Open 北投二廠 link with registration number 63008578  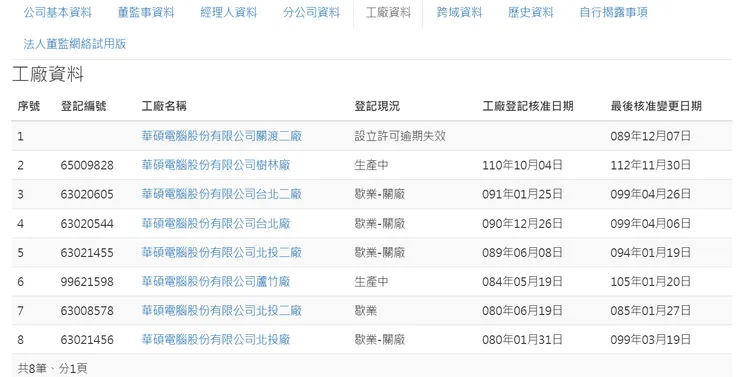click(x=221, y=311)
